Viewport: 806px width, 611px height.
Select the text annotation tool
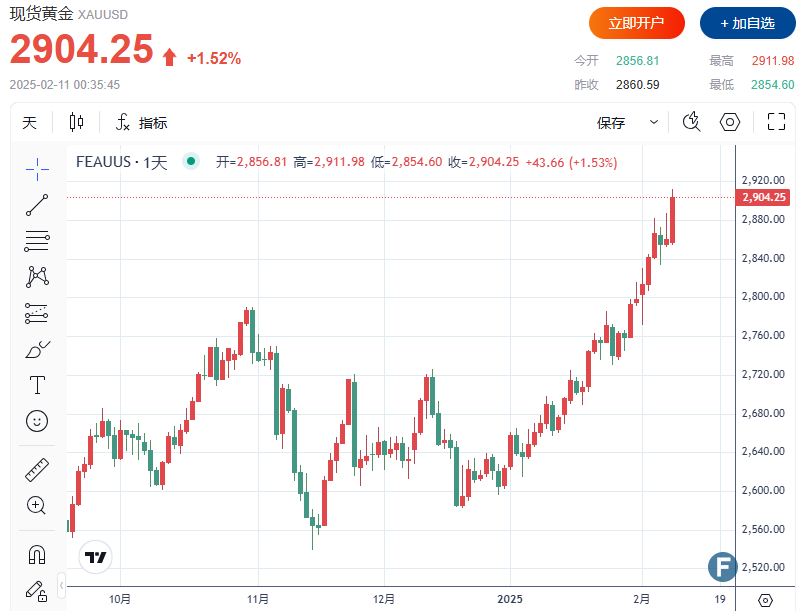tap(37, 385)
